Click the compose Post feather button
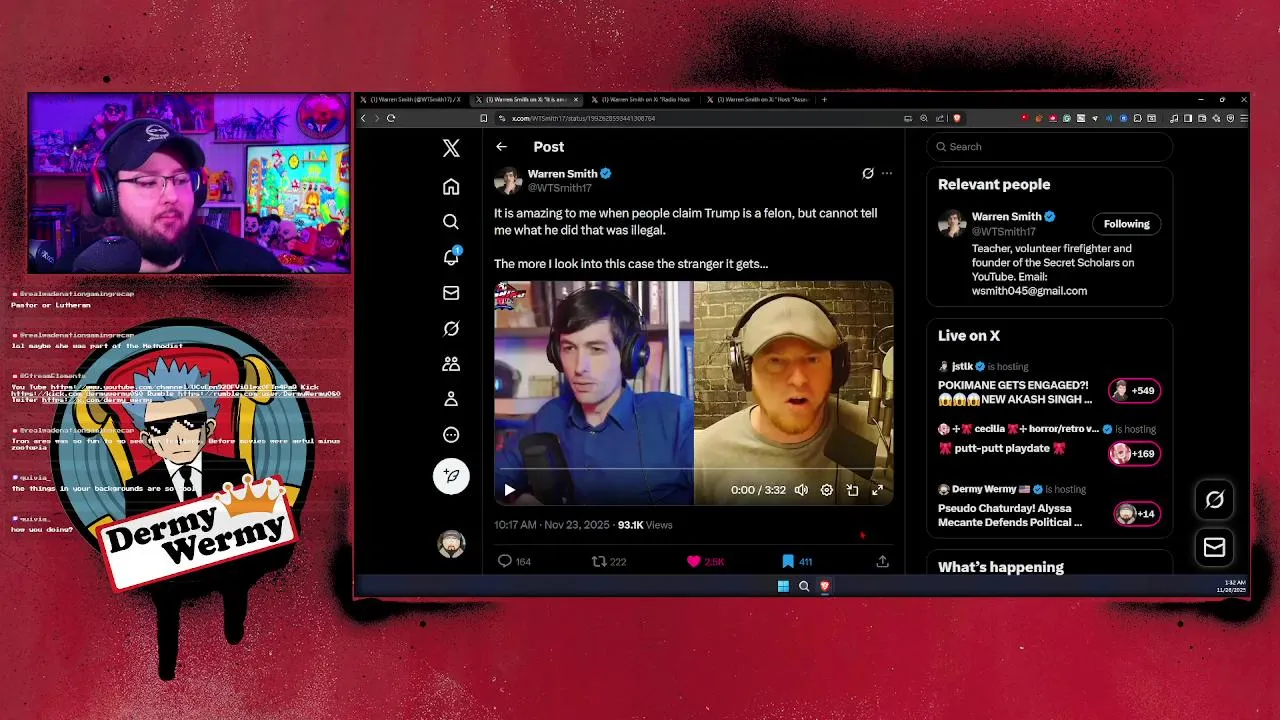 451,476
